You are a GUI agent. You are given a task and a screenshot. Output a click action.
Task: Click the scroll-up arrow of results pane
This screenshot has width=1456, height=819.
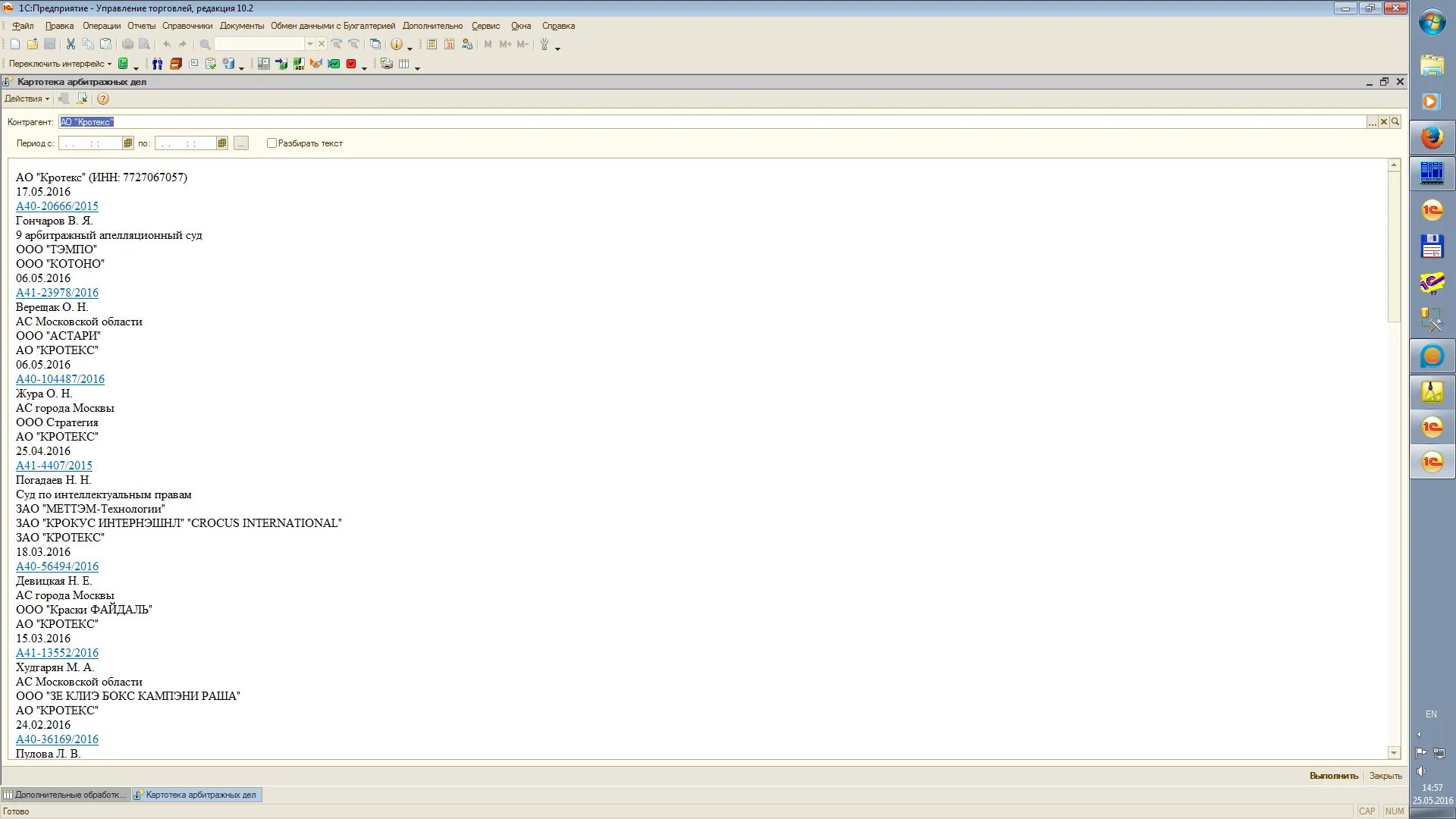point(1394,165)
